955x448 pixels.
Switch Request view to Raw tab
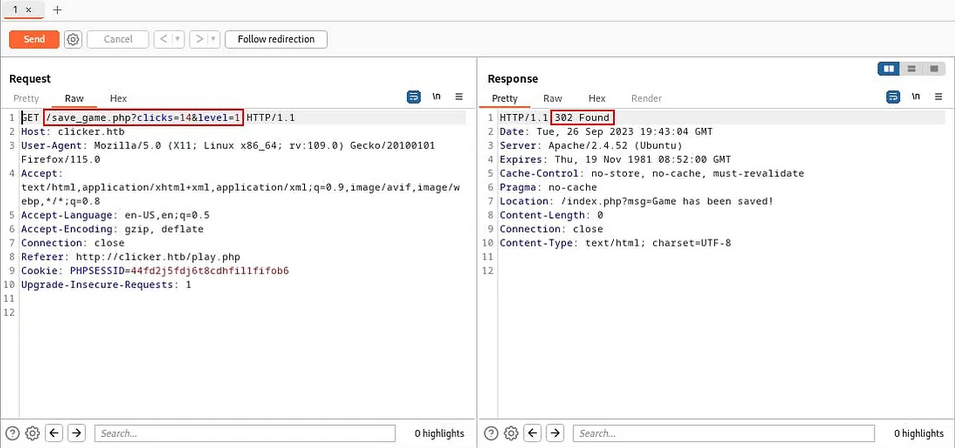coord(74,98)
